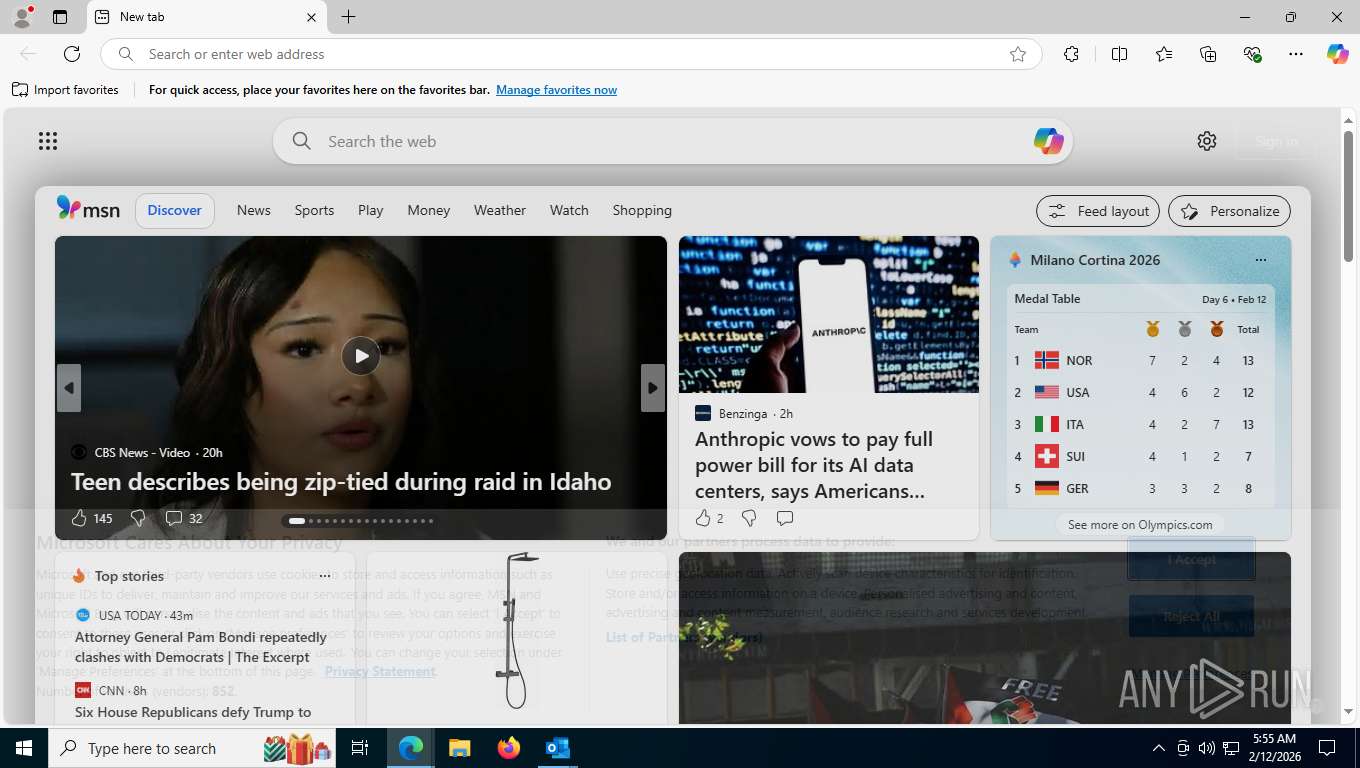Open File Explorer from taskbar
This screenshot has width=1360, height=768.
(x=459, y=748)
